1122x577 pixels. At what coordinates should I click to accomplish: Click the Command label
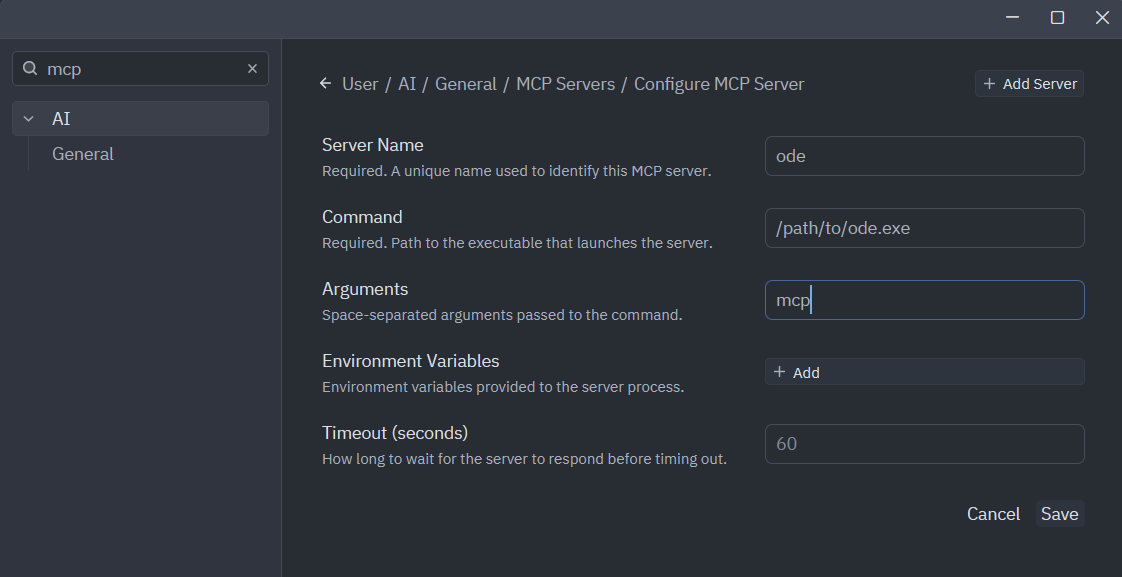point(362,217)
